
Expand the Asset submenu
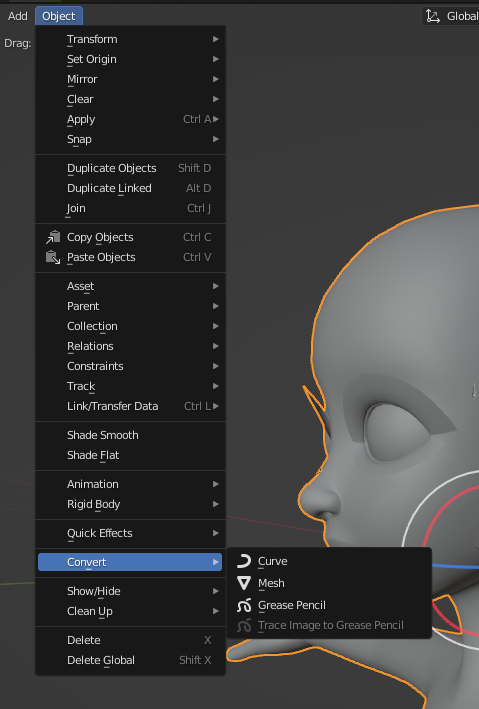click(130, 286)
